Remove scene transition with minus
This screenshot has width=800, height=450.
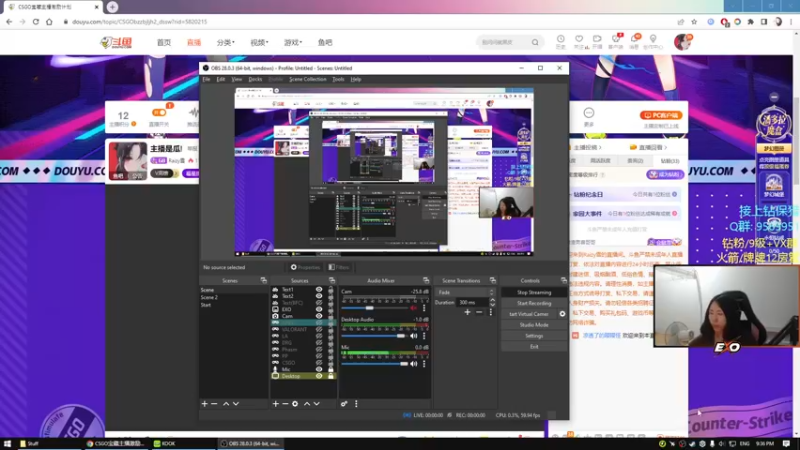[x=479, y=312]
